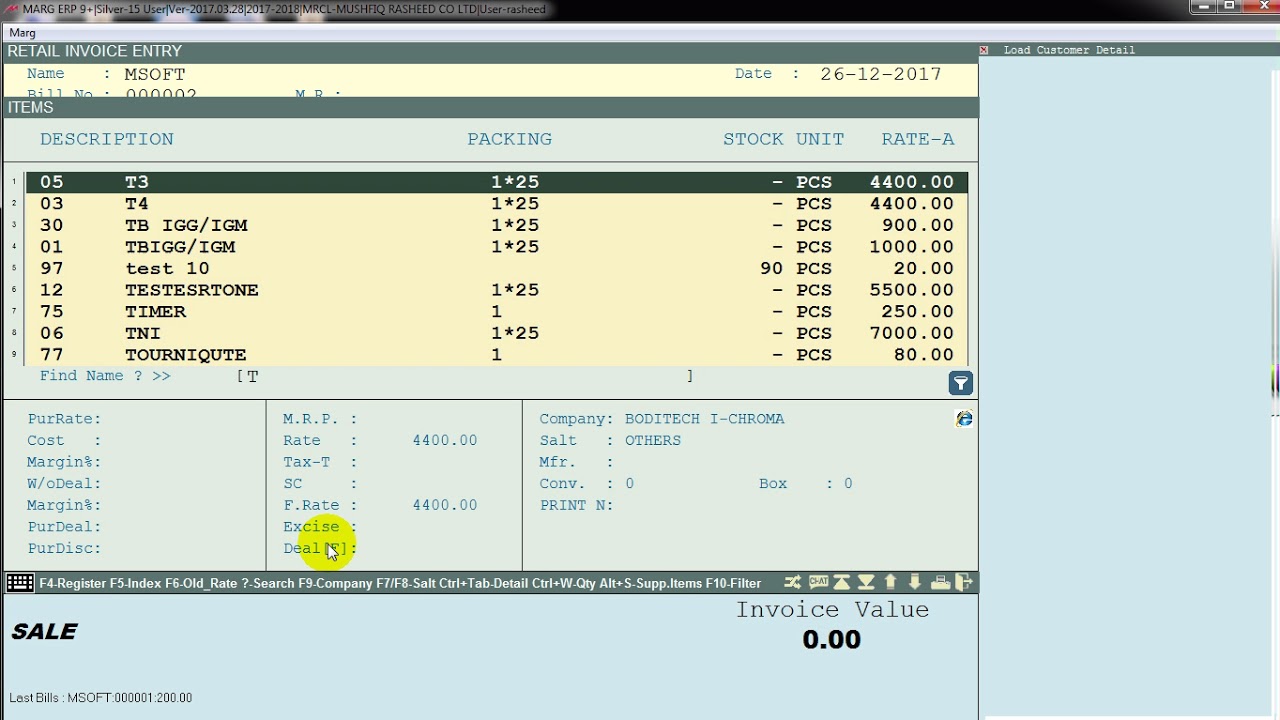
Task: Open the Internet Explorer icon
Action: point(964,419)
